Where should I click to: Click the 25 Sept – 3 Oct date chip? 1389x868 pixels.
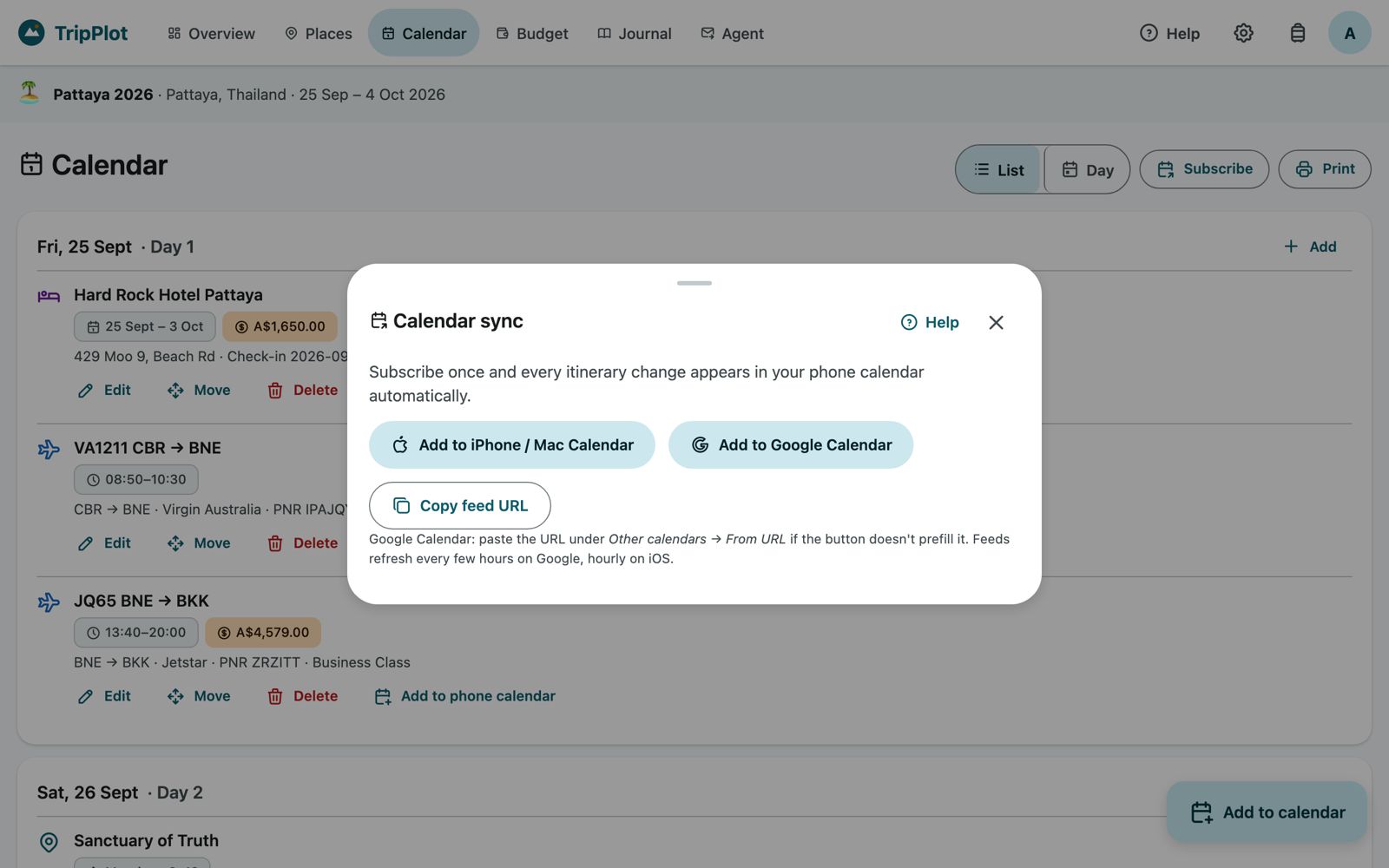pos(145,326)
